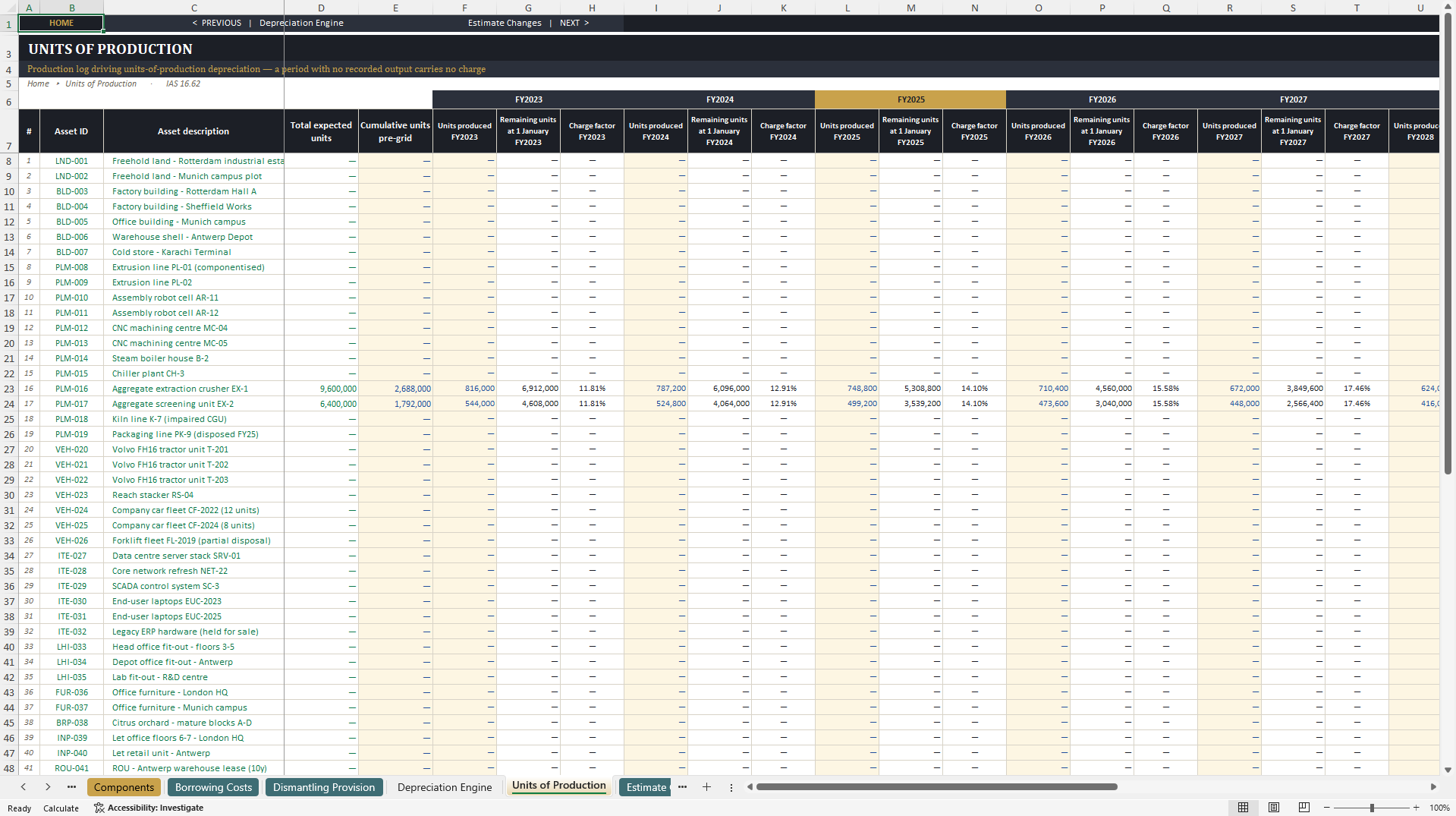Click the Total expected units header
Viewport: 1456px width, 816px height.
pos(321,131)
